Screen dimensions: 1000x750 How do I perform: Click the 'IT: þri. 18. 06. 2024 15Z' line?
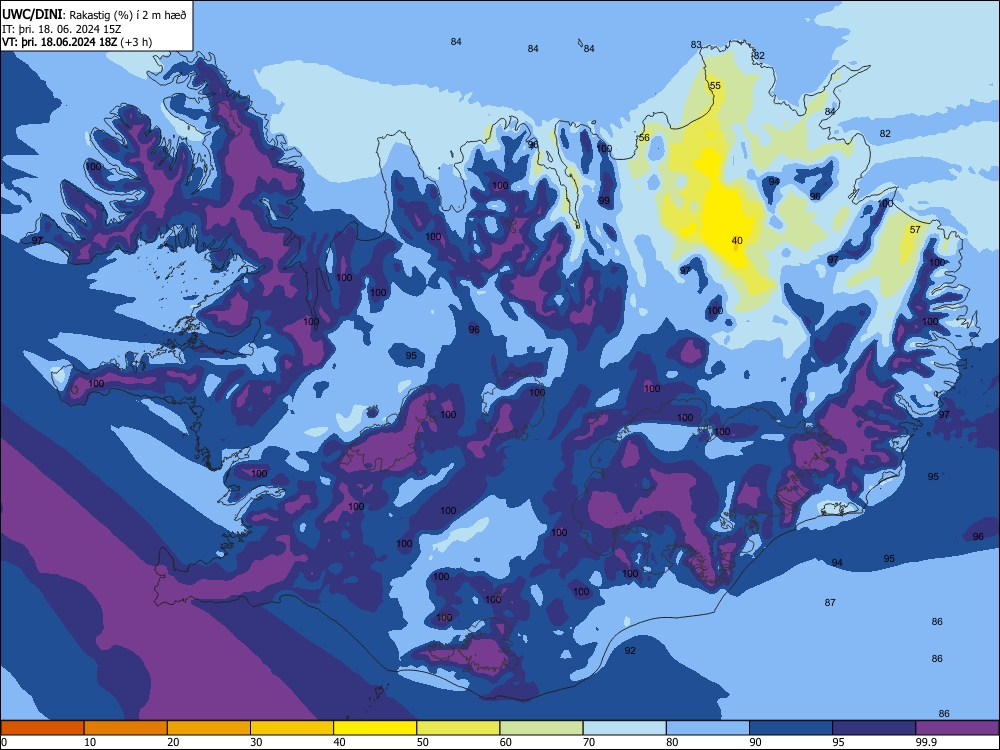click(x=62, y=29)
